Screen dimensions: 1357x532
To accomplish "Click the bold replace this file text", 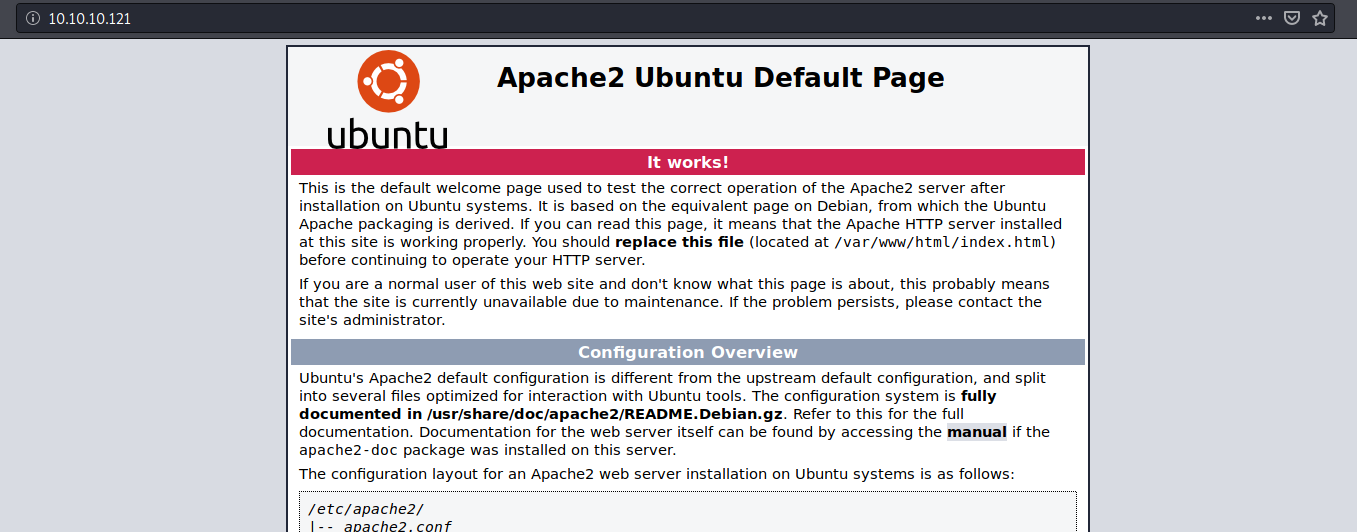I will coord(679,242).
